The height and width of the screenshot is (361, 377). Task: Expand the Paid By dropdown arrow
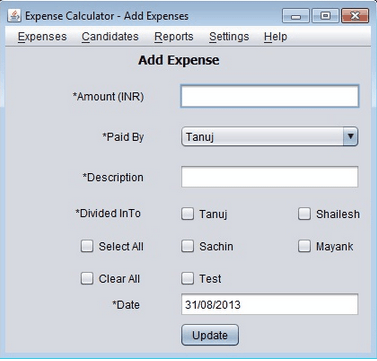coord(350,136)
